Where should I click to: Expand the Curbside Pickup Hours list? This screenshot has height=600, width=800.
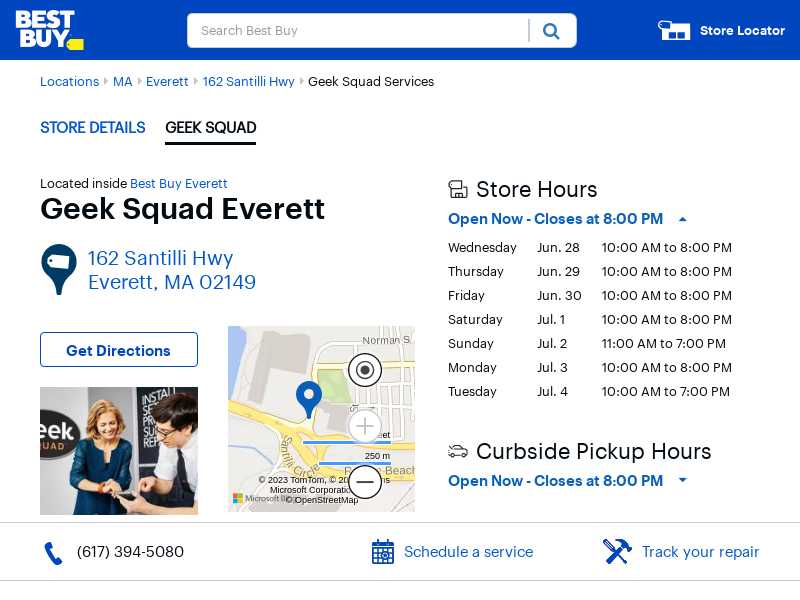click(683, 480)
